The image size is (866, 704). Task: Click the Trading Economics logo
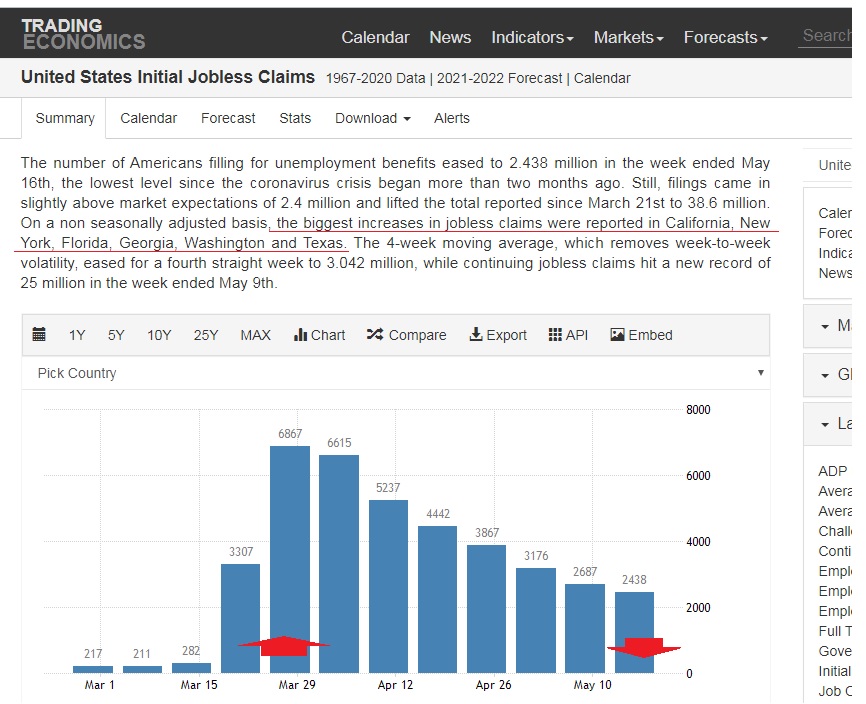(x=83, y=33)
